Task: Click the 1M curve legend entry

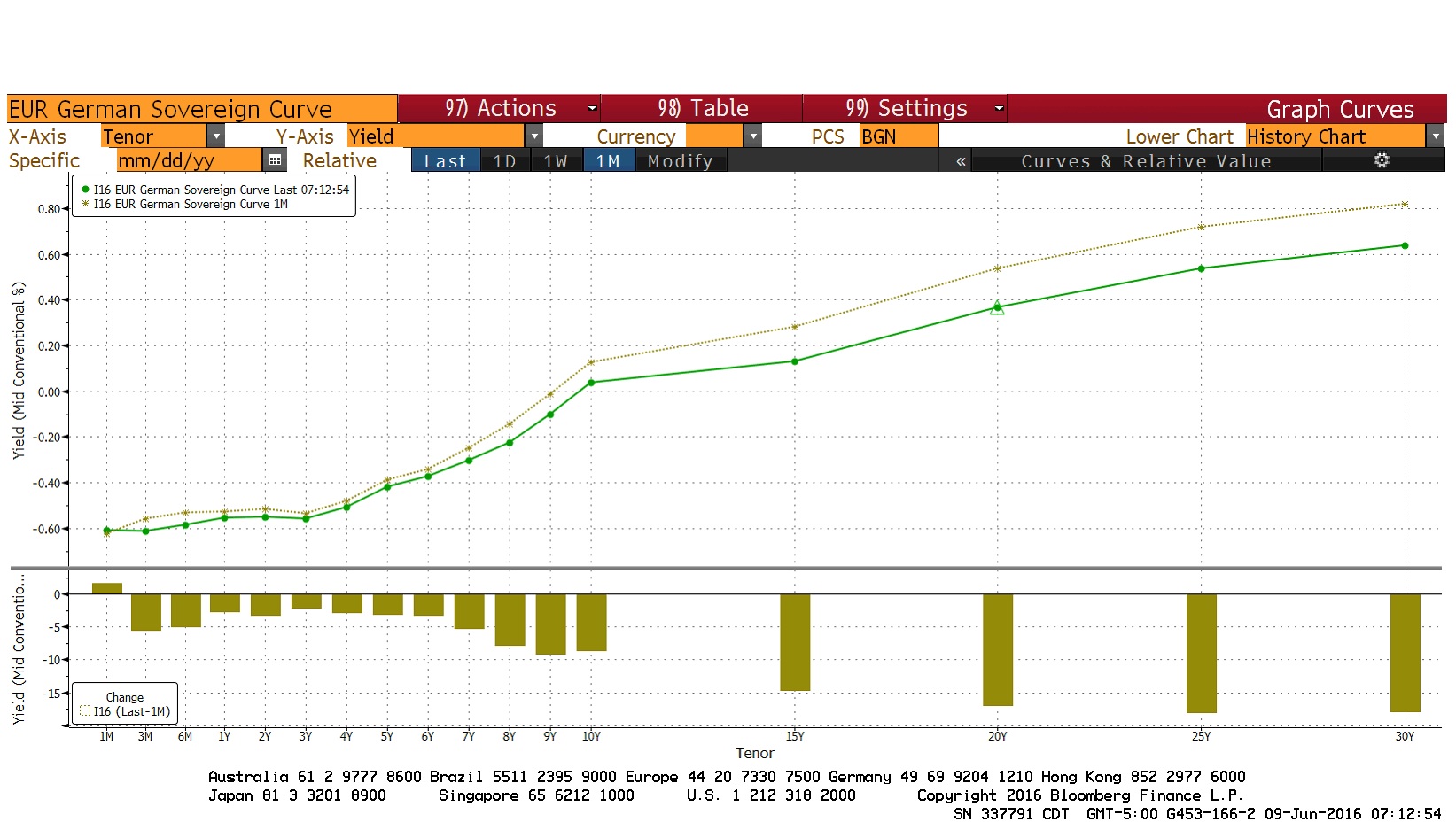Action: [184, 204]
